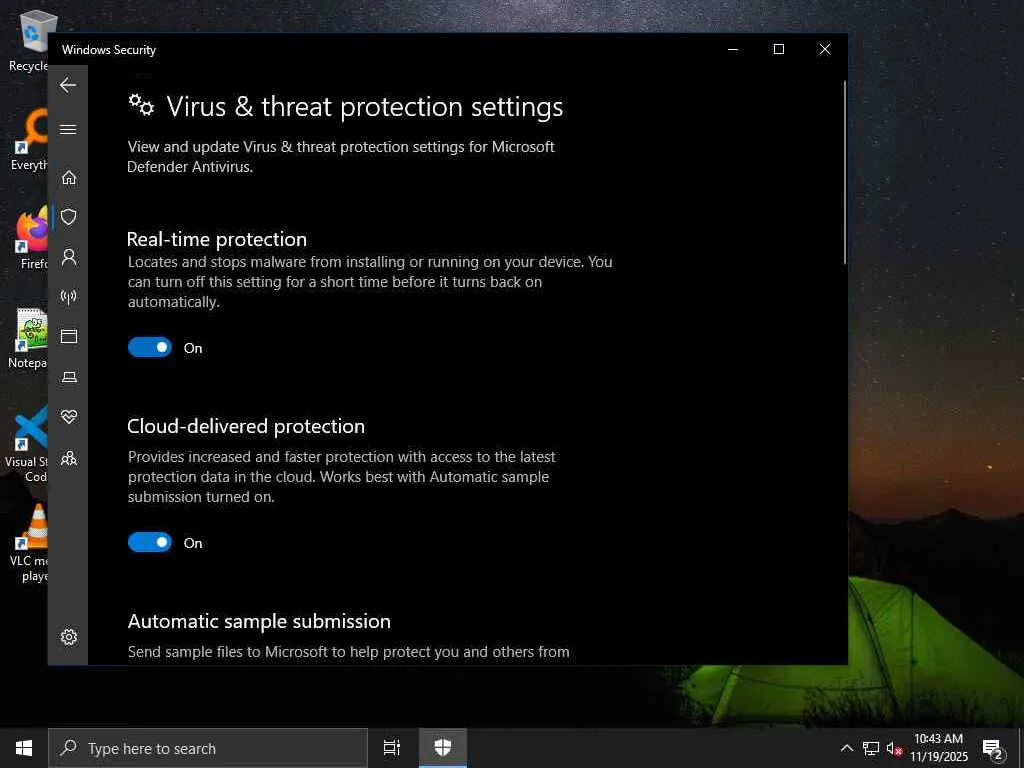Open Device performance & health heart icon
1024x768 pixels.
[69, 416]
